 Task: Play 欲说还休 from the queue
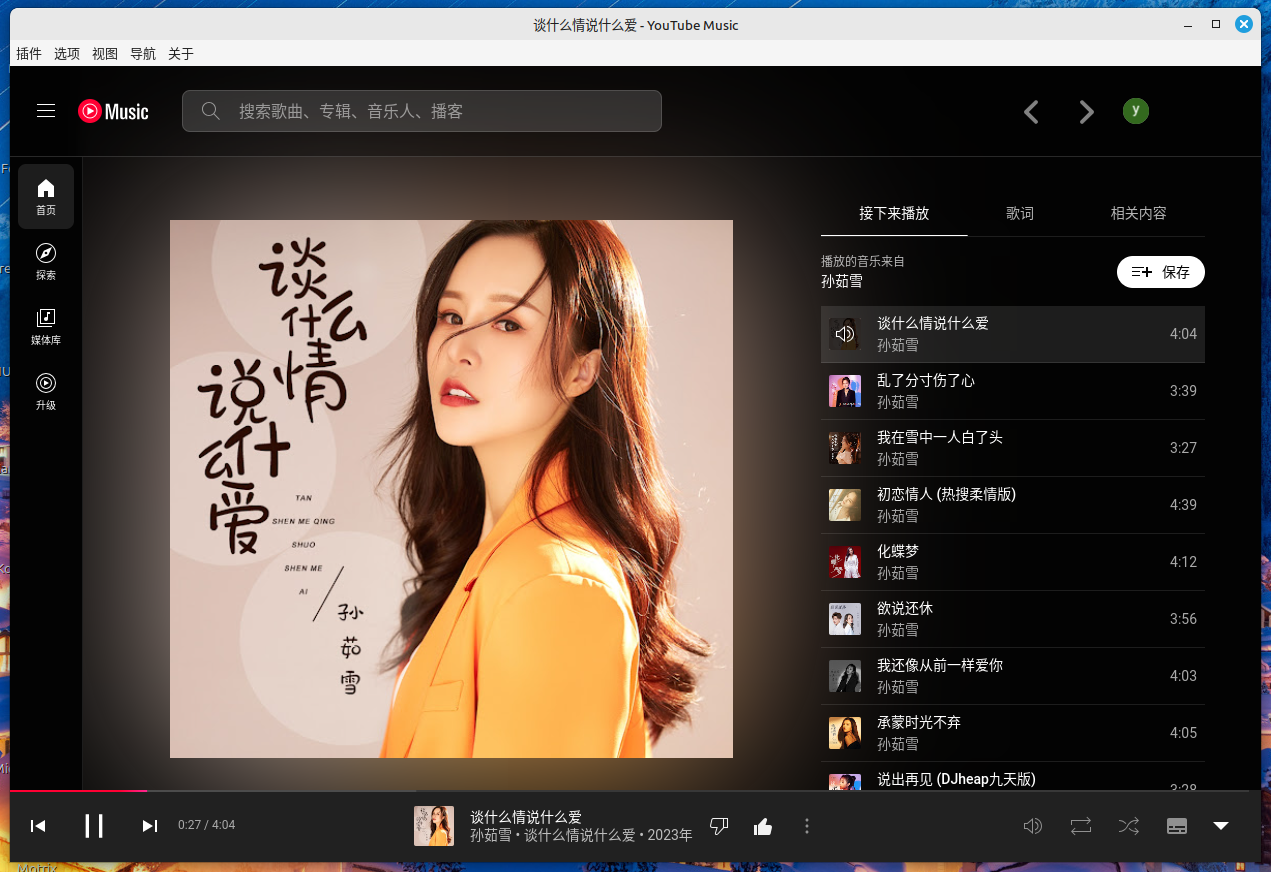coord(1013,619)
